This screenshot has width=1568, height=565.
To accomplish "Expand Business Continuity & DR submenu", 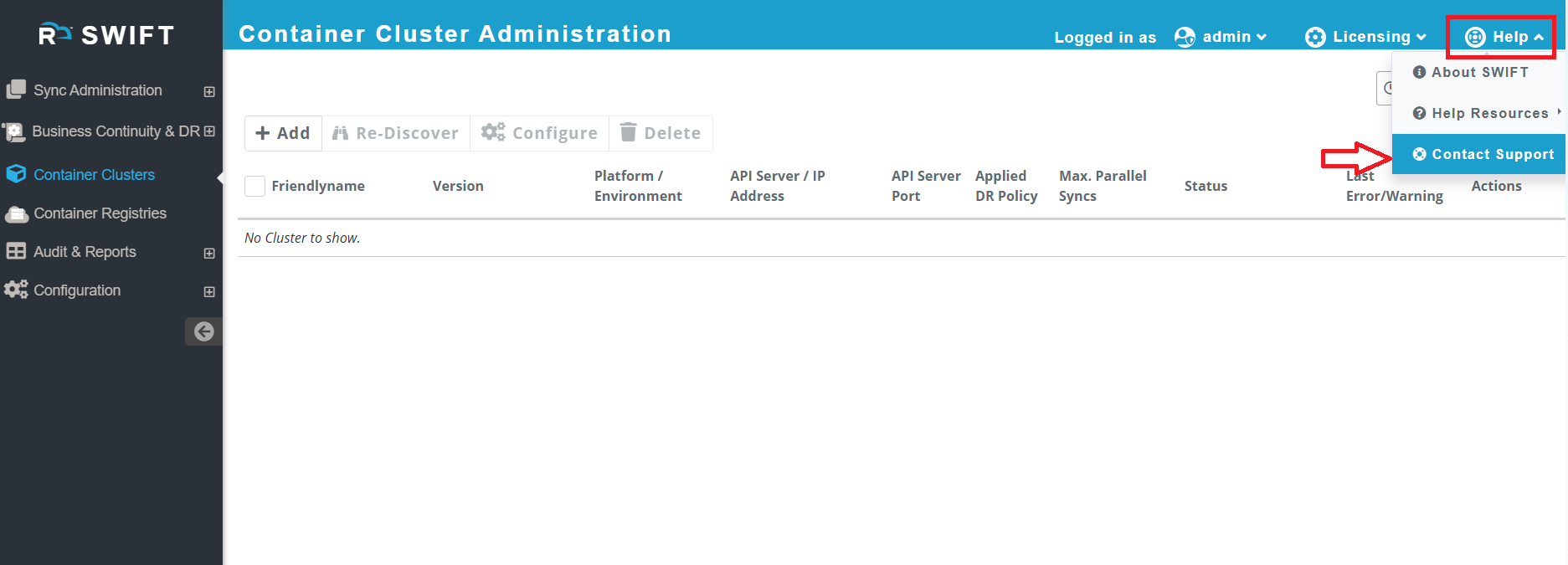I will coord(209,131).
